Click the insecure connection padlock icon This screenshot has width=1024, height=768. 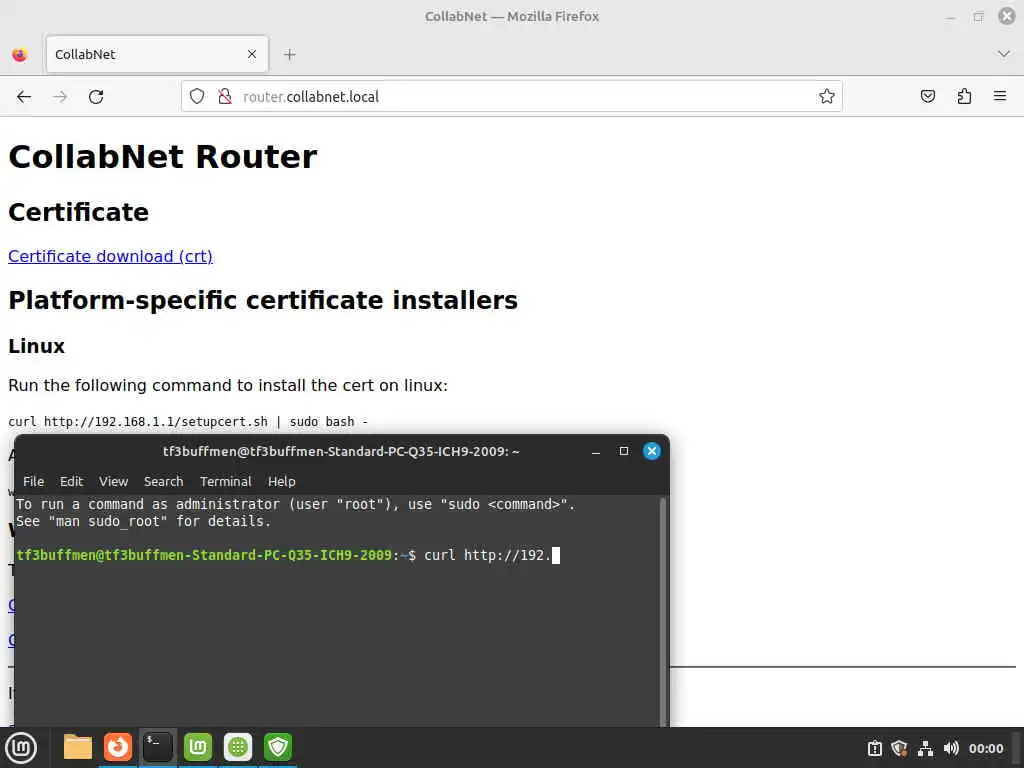click(225, 97)
